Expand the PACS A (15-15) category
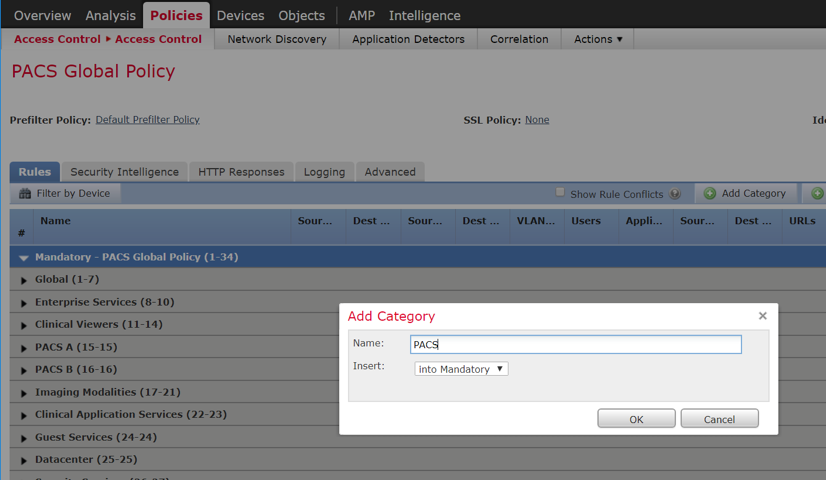826x480 pixels. (24, 348)
